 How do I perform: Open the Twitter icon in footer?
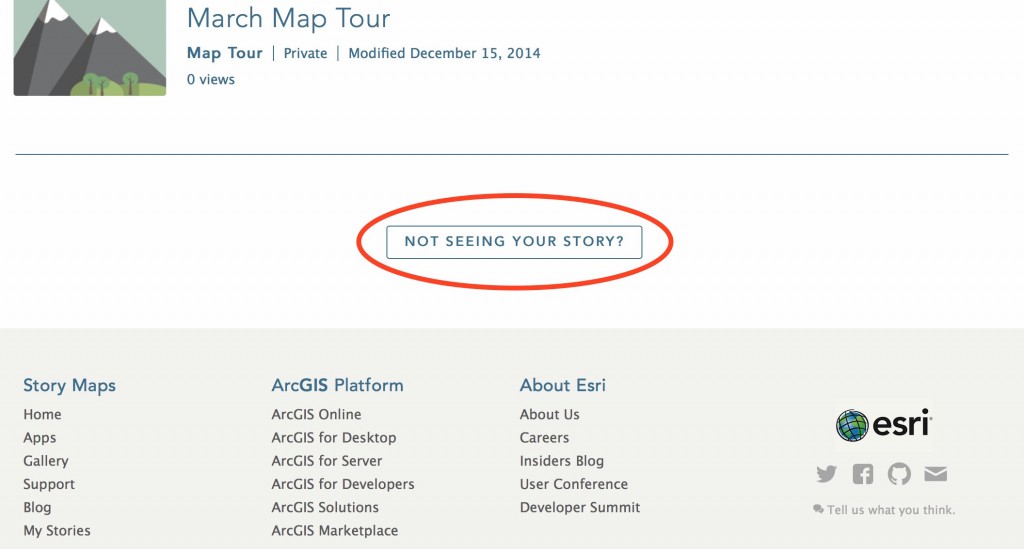tap(826, 474)
